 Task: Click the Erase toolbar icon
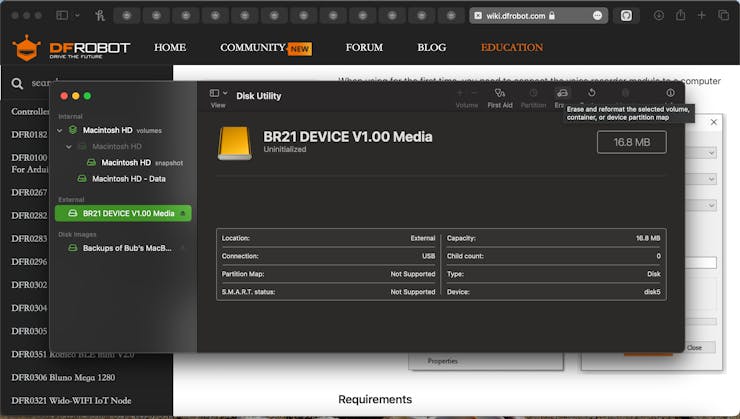click(562, 93)
